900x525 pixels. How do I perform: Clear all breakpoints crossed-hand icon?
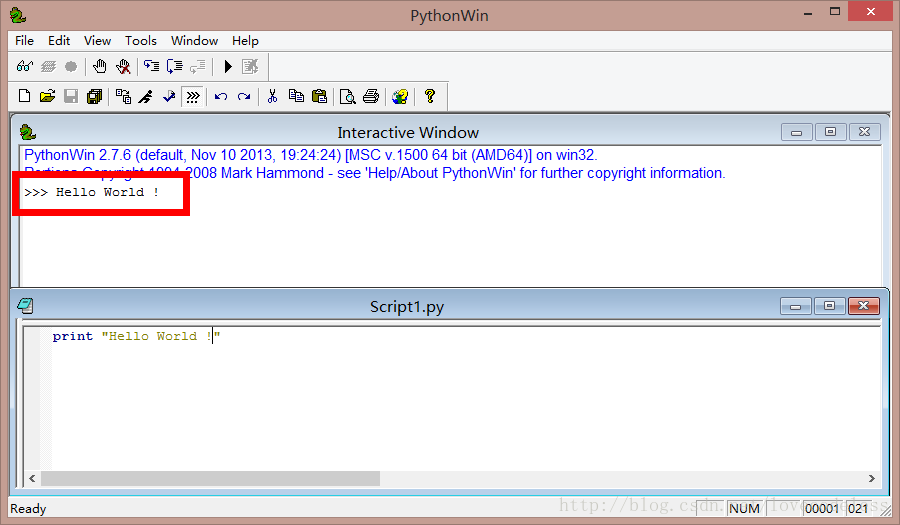[x=123, y=67]
